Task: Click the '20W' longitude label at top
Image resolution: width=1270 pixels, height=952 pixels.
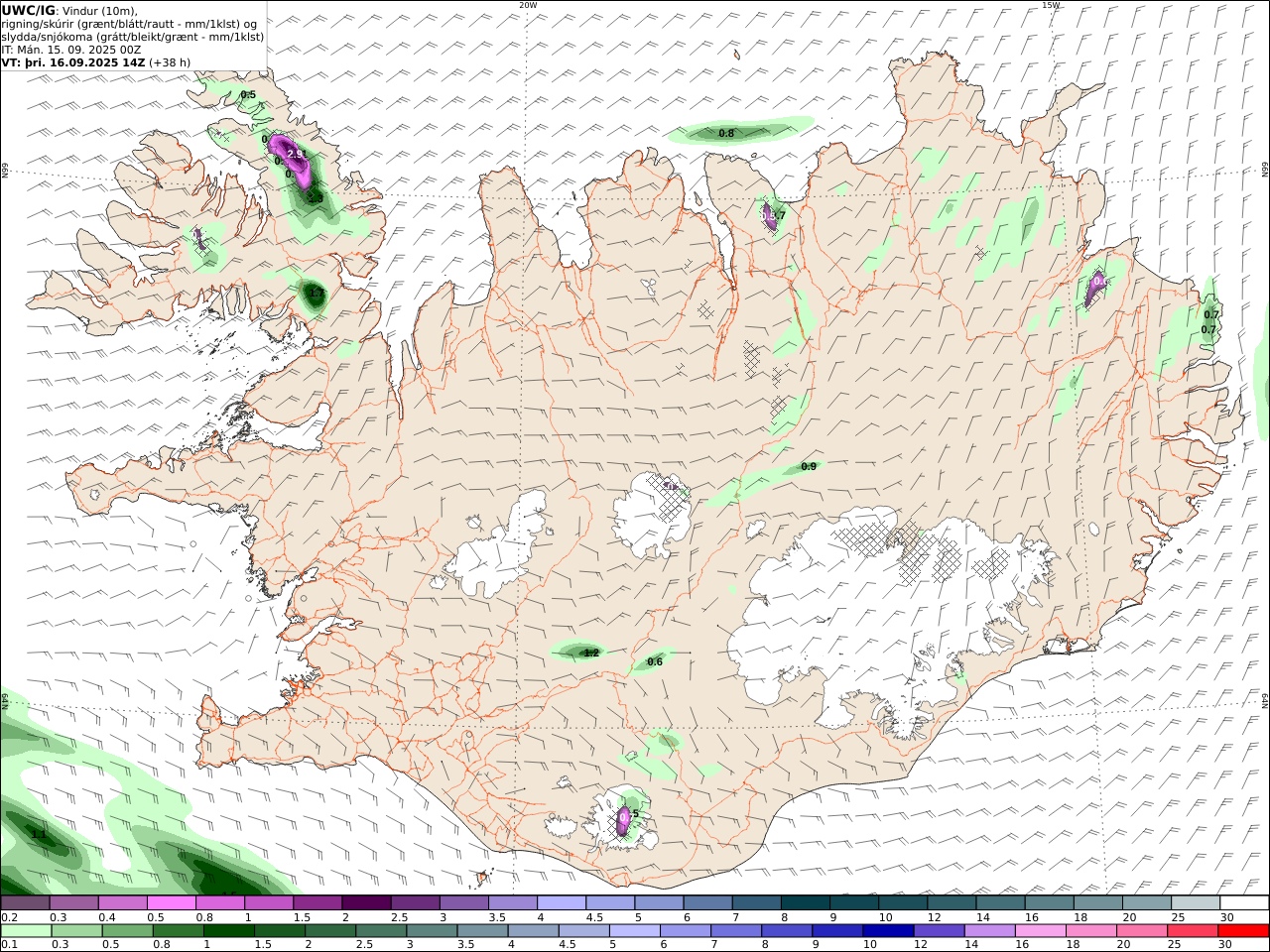Action: pyautogui.click(x=528, y=5)
